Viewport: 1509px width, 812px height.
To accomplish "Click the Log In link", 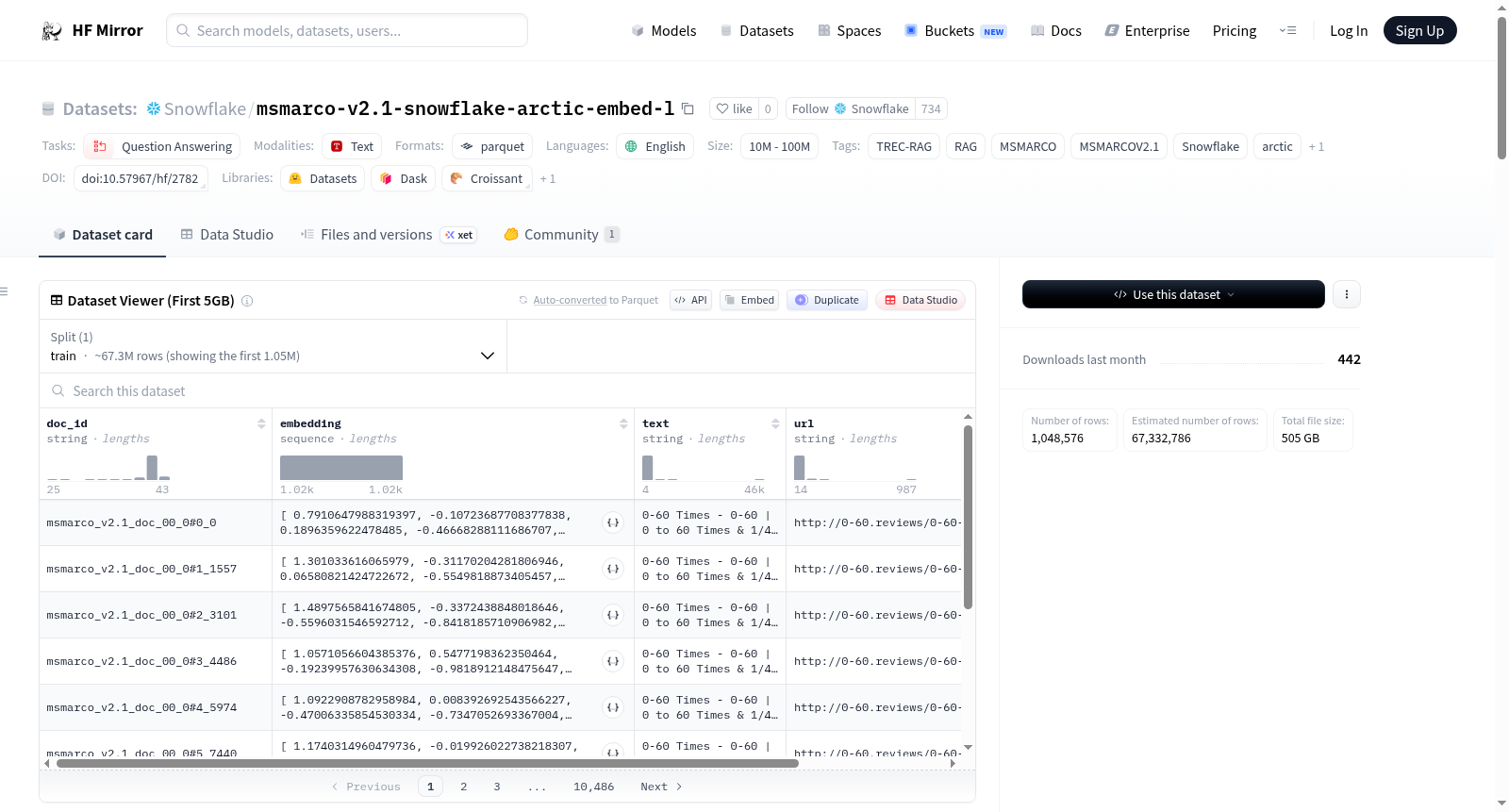I will pyautogui.click(x=1349, y=31).
